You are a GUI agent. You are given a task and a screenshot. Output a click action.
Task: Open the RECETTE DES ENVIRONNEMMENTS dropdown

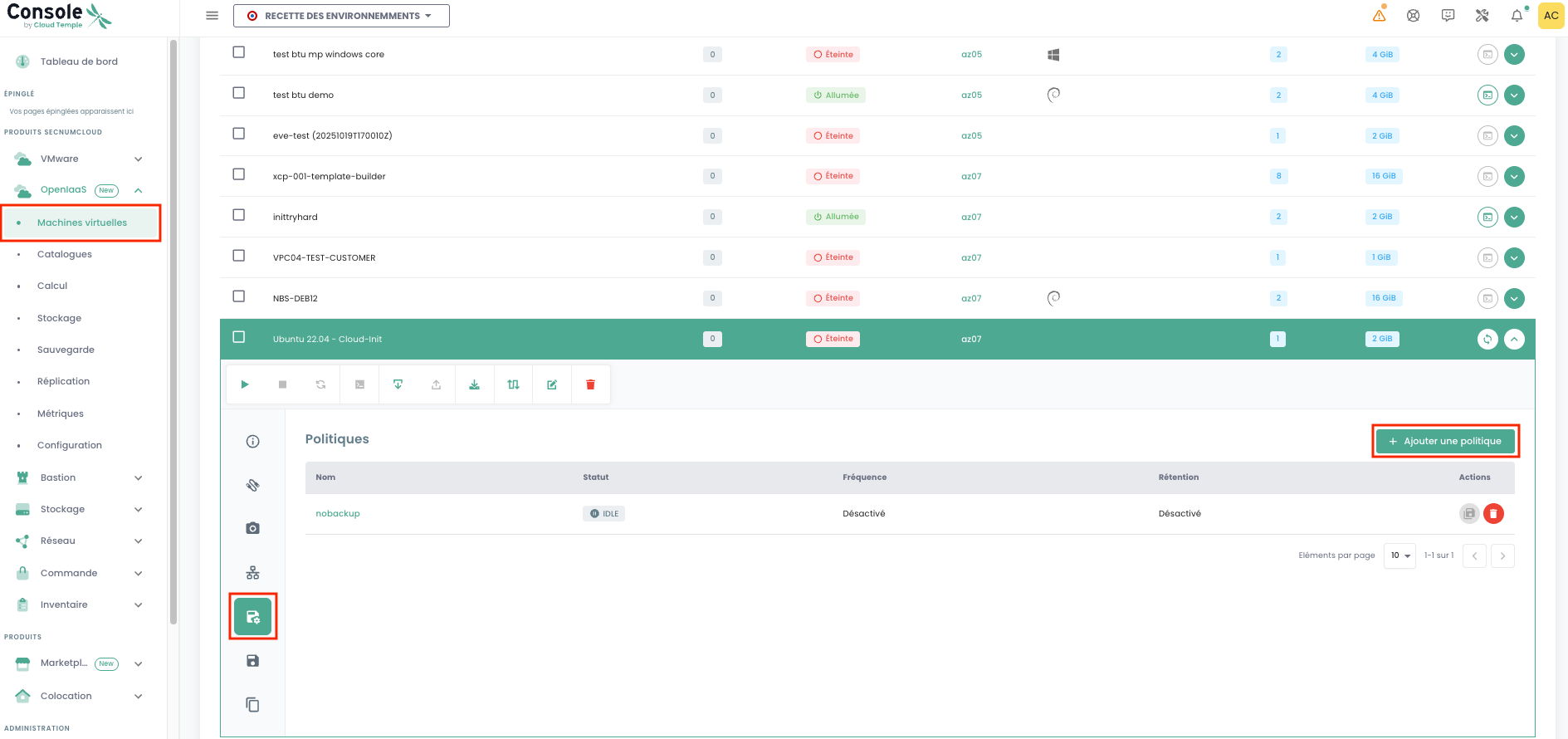click(341, 16)
